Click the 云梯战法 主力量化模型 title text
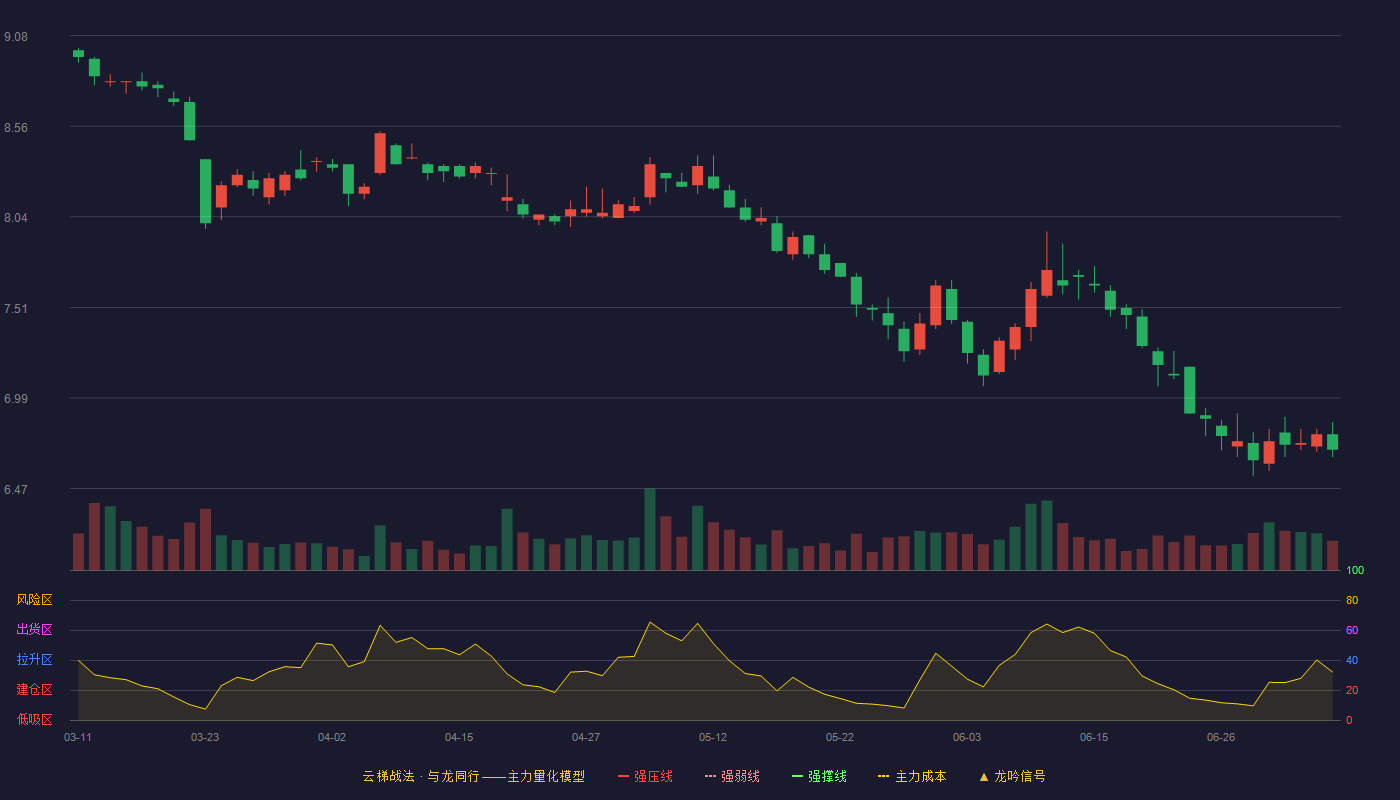 point(473,776)
